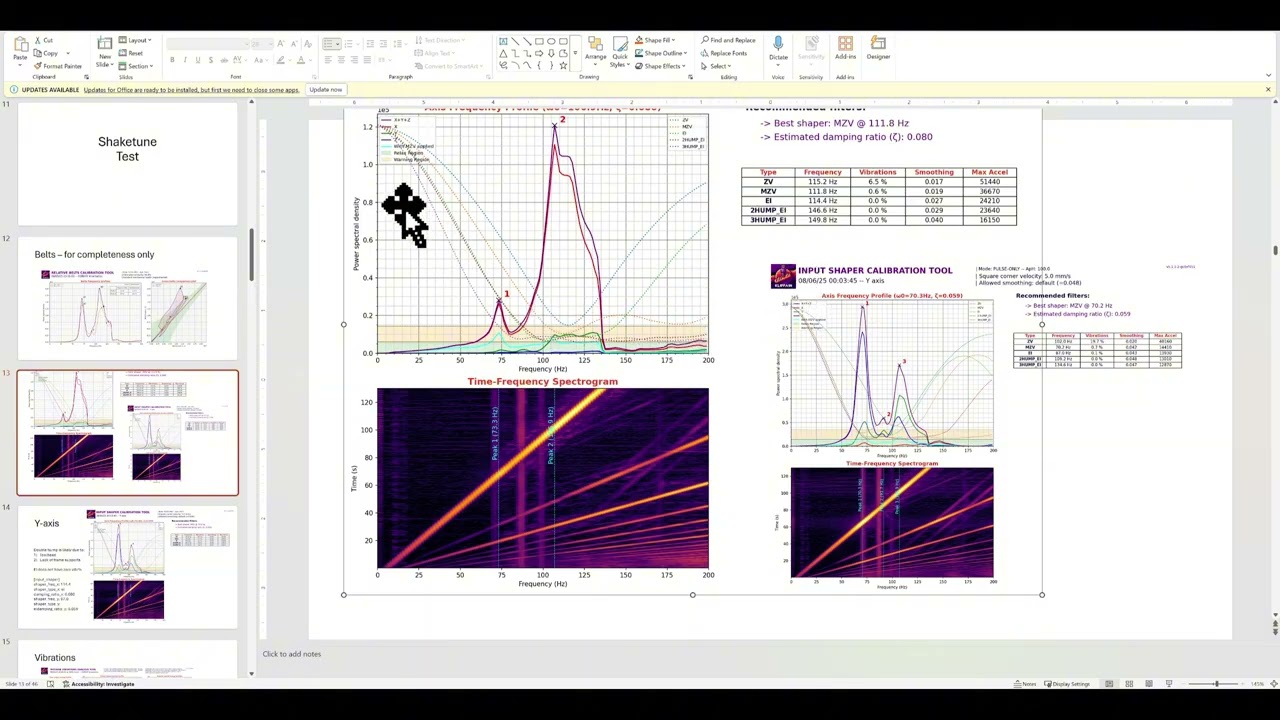Click Decrease Font Size icon
Viewport: 1280px width, 720px height.
294,44
